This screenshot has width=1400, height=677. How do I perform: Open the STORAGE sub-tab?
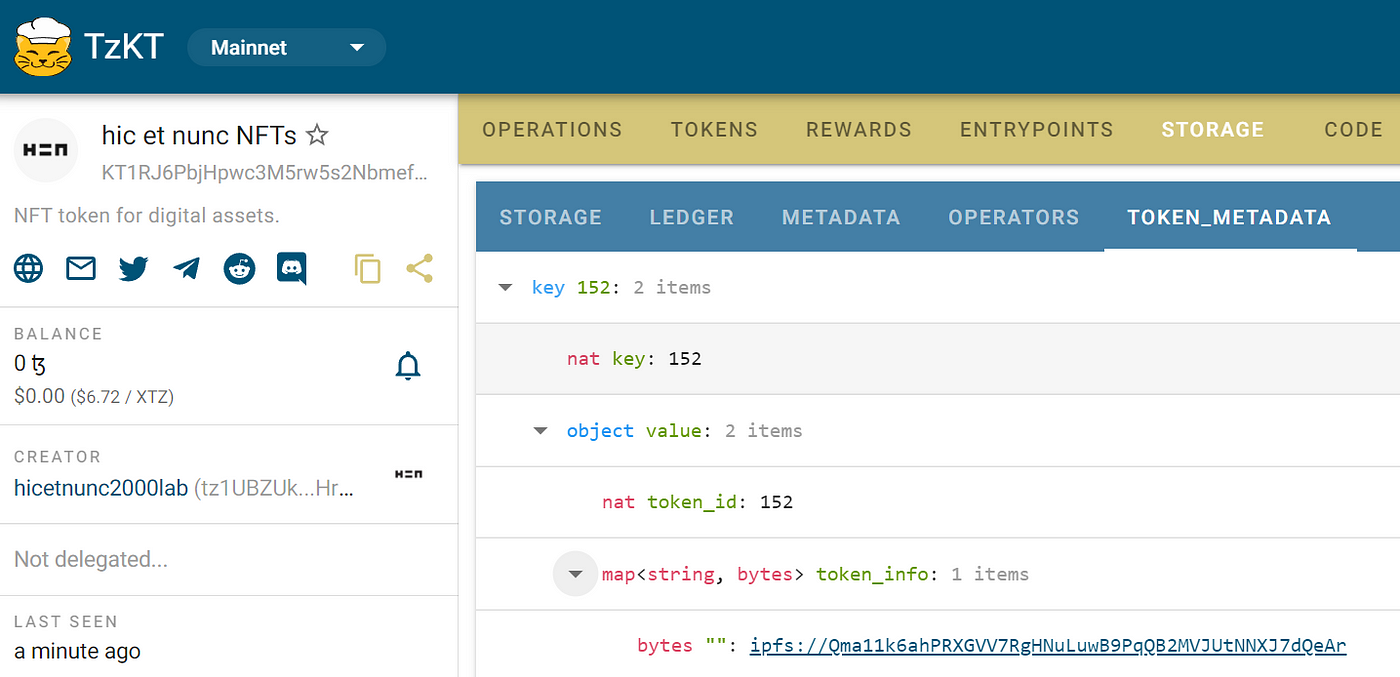click(551, 217)
